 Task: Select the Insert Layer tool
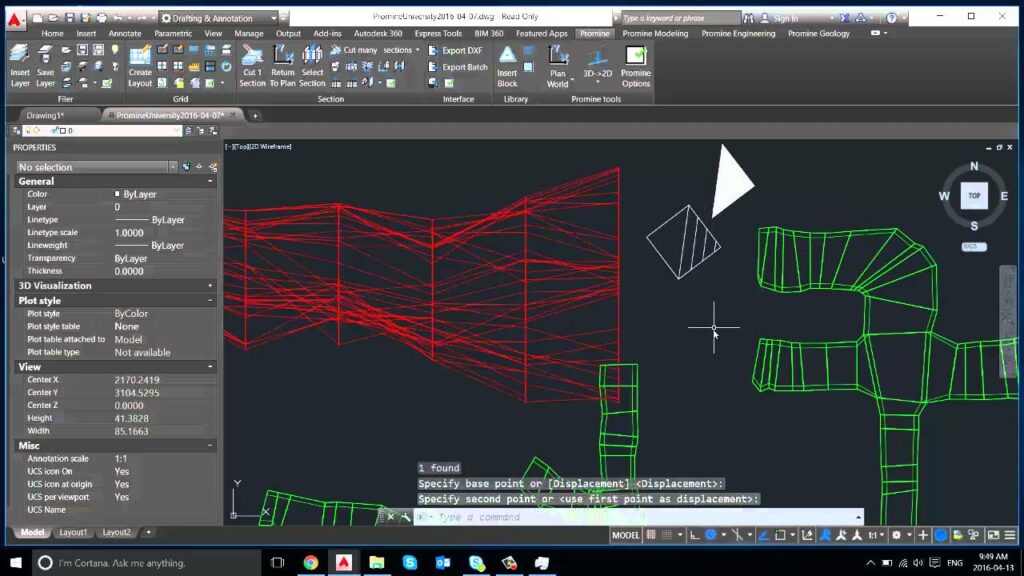click(x=18, y=66)
